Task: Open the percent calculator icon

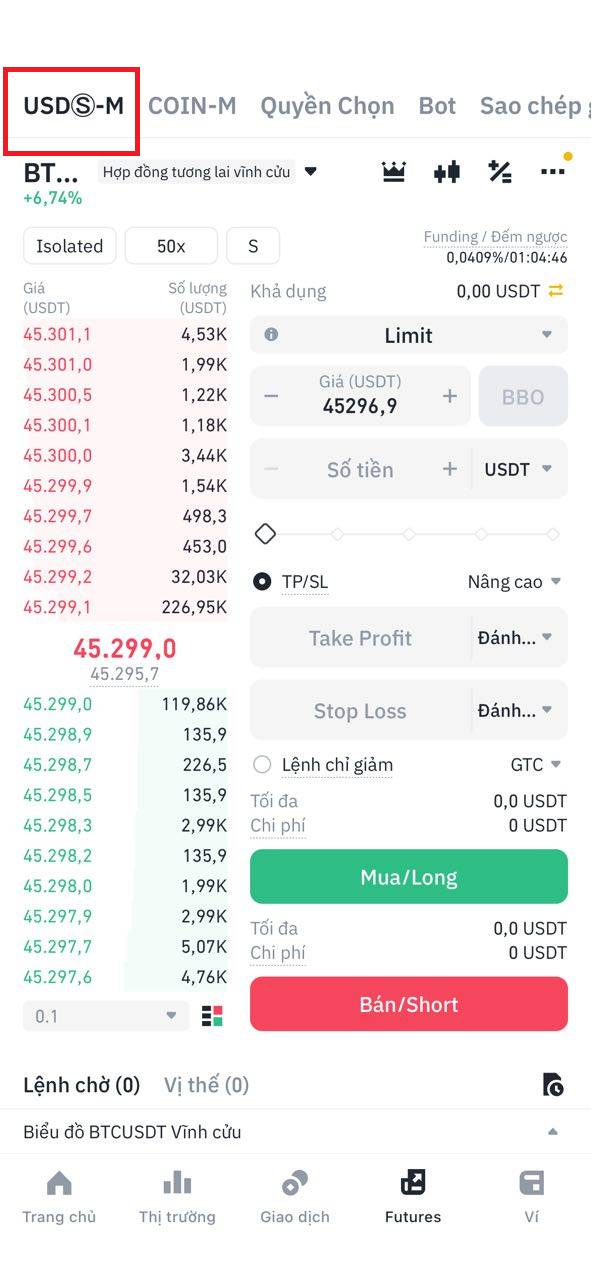Action: tap(500, 172)
